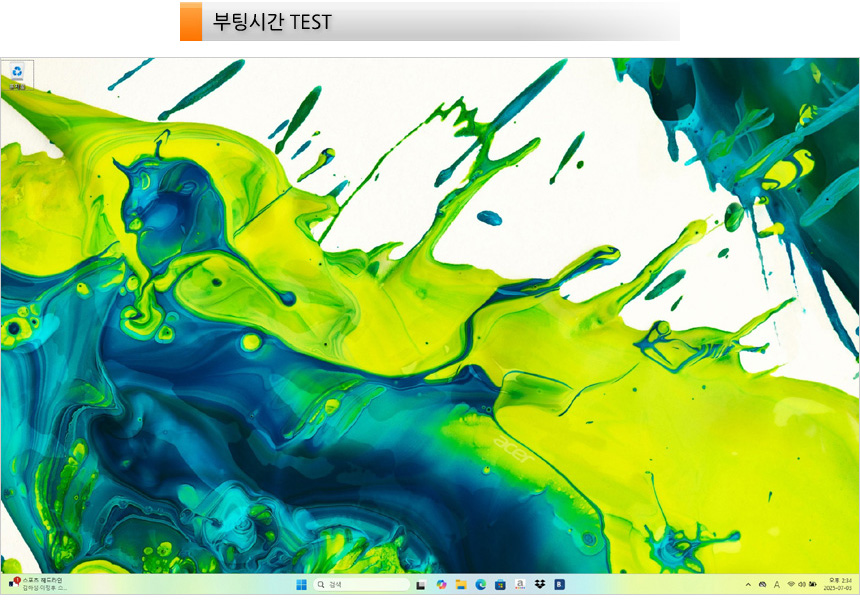This screenshot has width=860, height=601.
Task: Click the battery status icon
Action: point(813,584)
